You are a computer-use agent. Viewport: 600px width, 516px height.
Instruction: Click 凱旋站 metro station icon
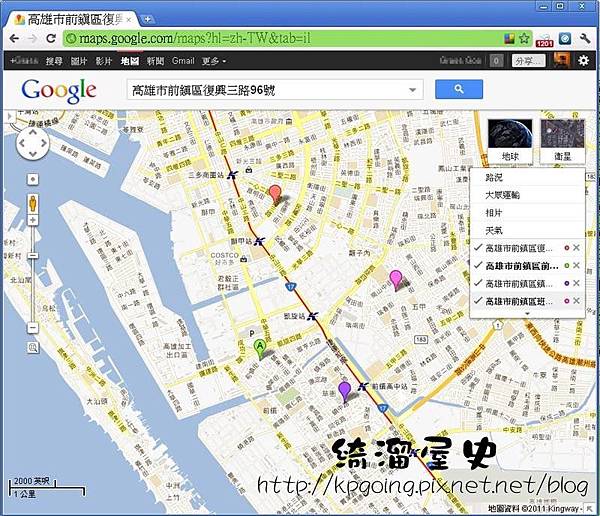pos(312,316)
